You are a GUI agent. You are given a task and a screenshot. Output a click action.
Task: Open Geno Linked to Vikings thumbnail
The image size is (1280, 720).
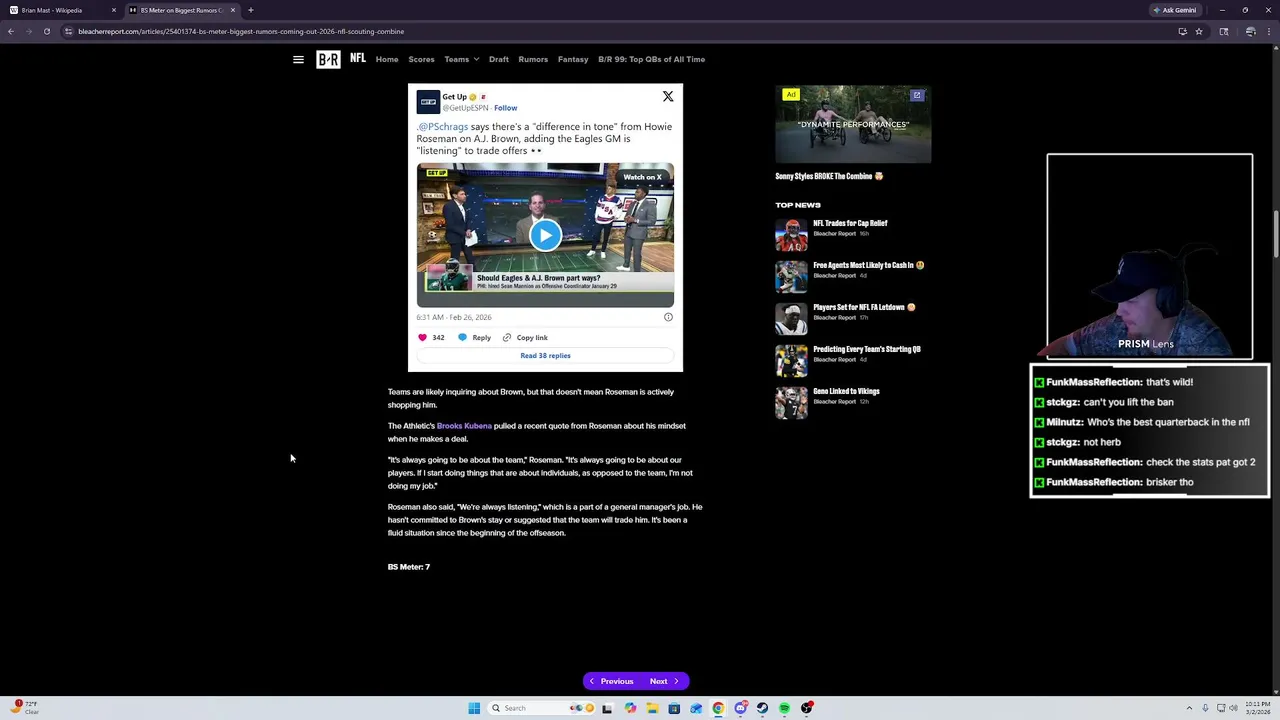coord(791,402)
